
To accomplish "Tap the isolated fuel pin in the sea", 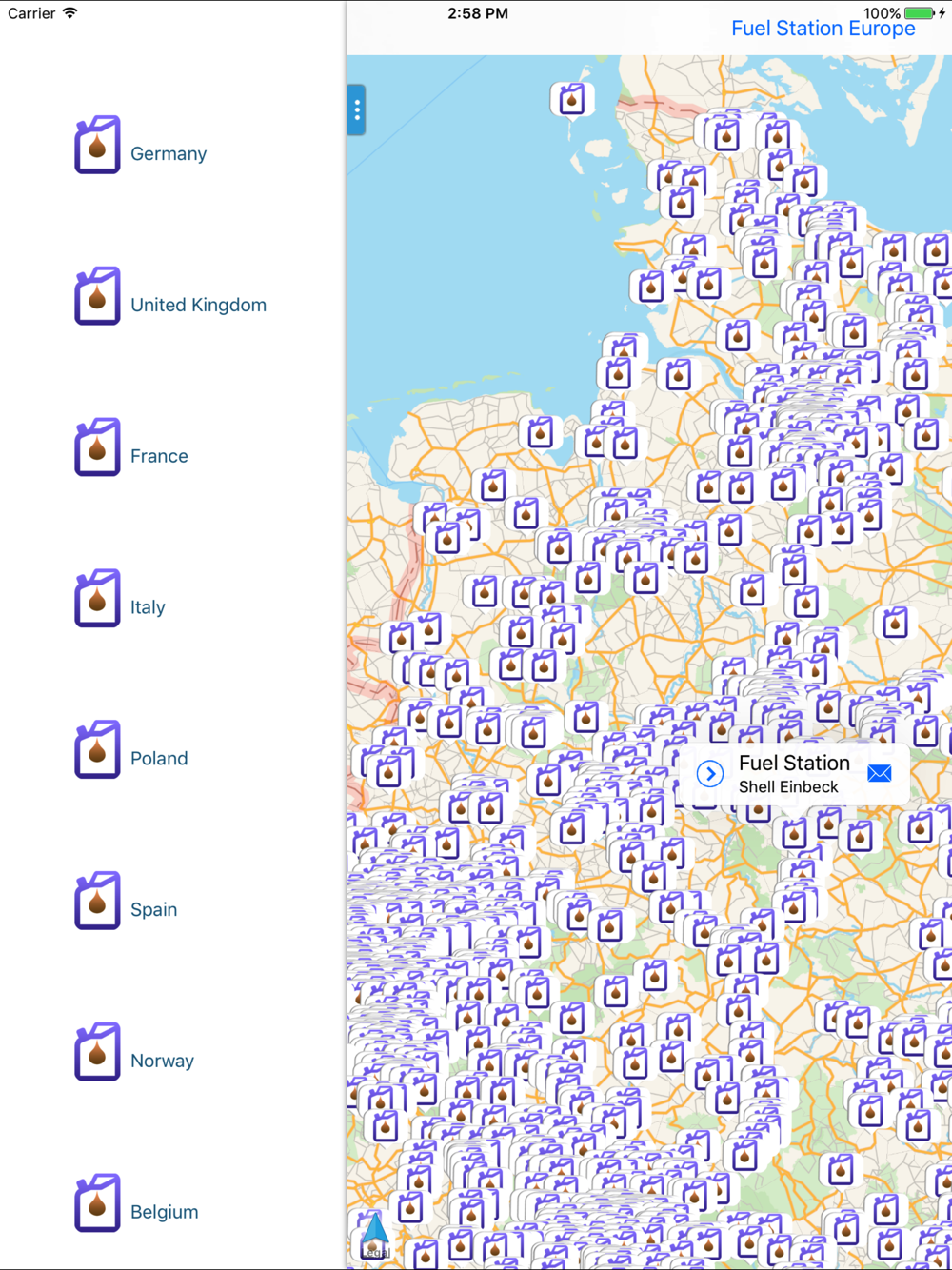I will pos(571,99).
